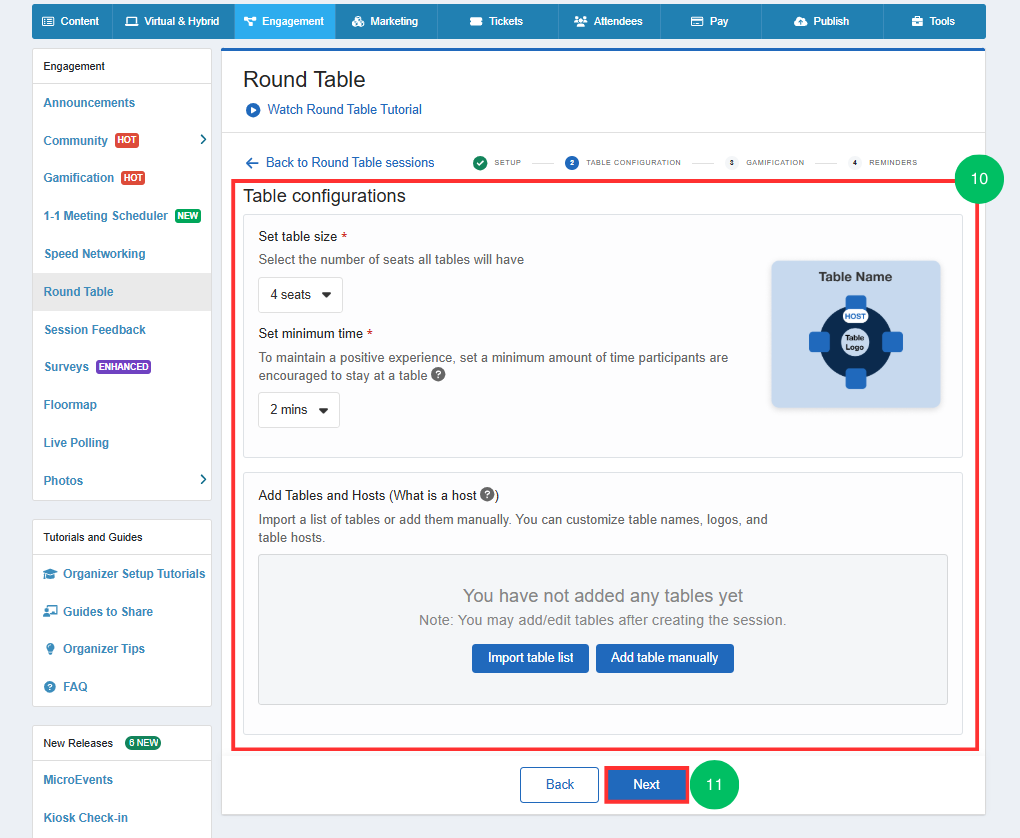
Task: Click Add table manually button
Action: 664,658
